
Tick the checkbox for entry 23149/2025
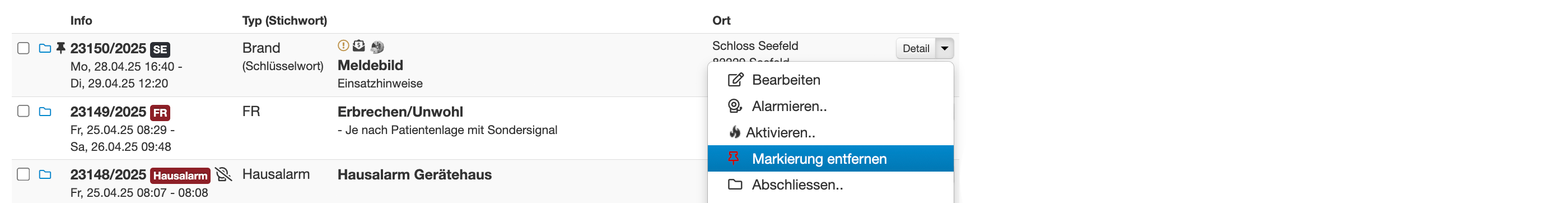(x=23, y=111)
